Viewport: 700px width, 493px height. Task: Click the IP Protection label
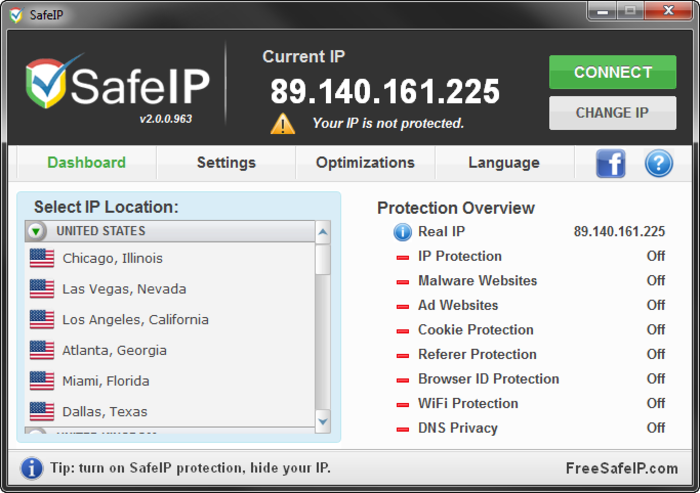[460, 256]
